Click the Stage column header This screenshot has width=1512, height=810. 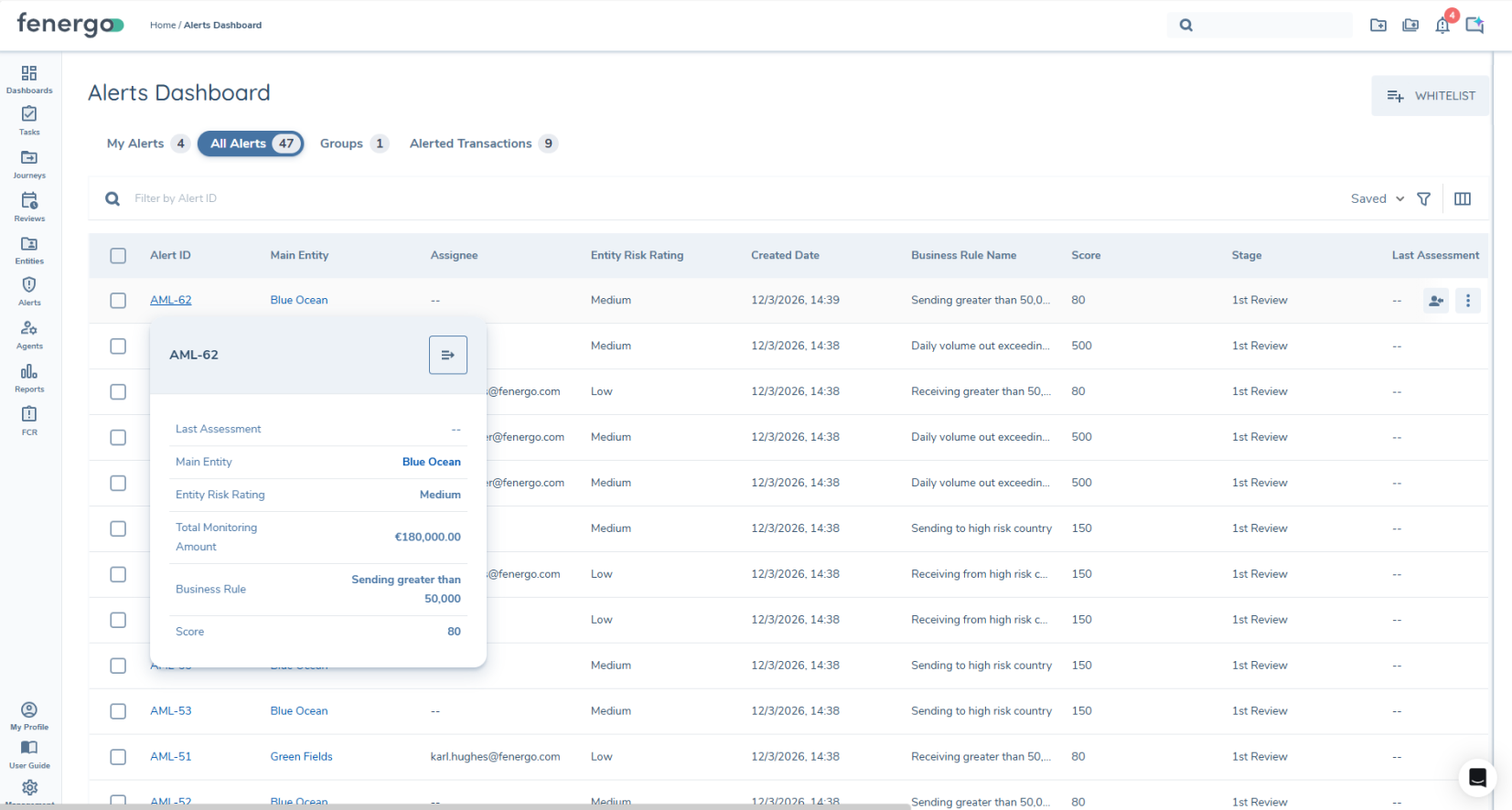[x=1247, y=255]
